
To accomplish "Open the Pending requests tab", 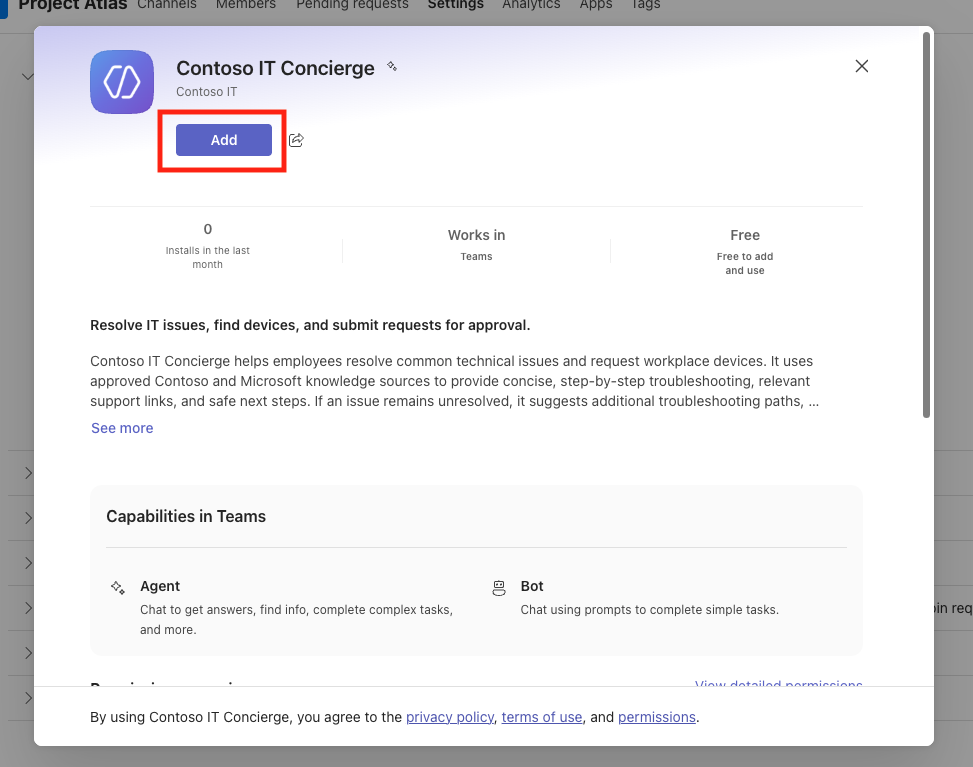I will 352,4.
